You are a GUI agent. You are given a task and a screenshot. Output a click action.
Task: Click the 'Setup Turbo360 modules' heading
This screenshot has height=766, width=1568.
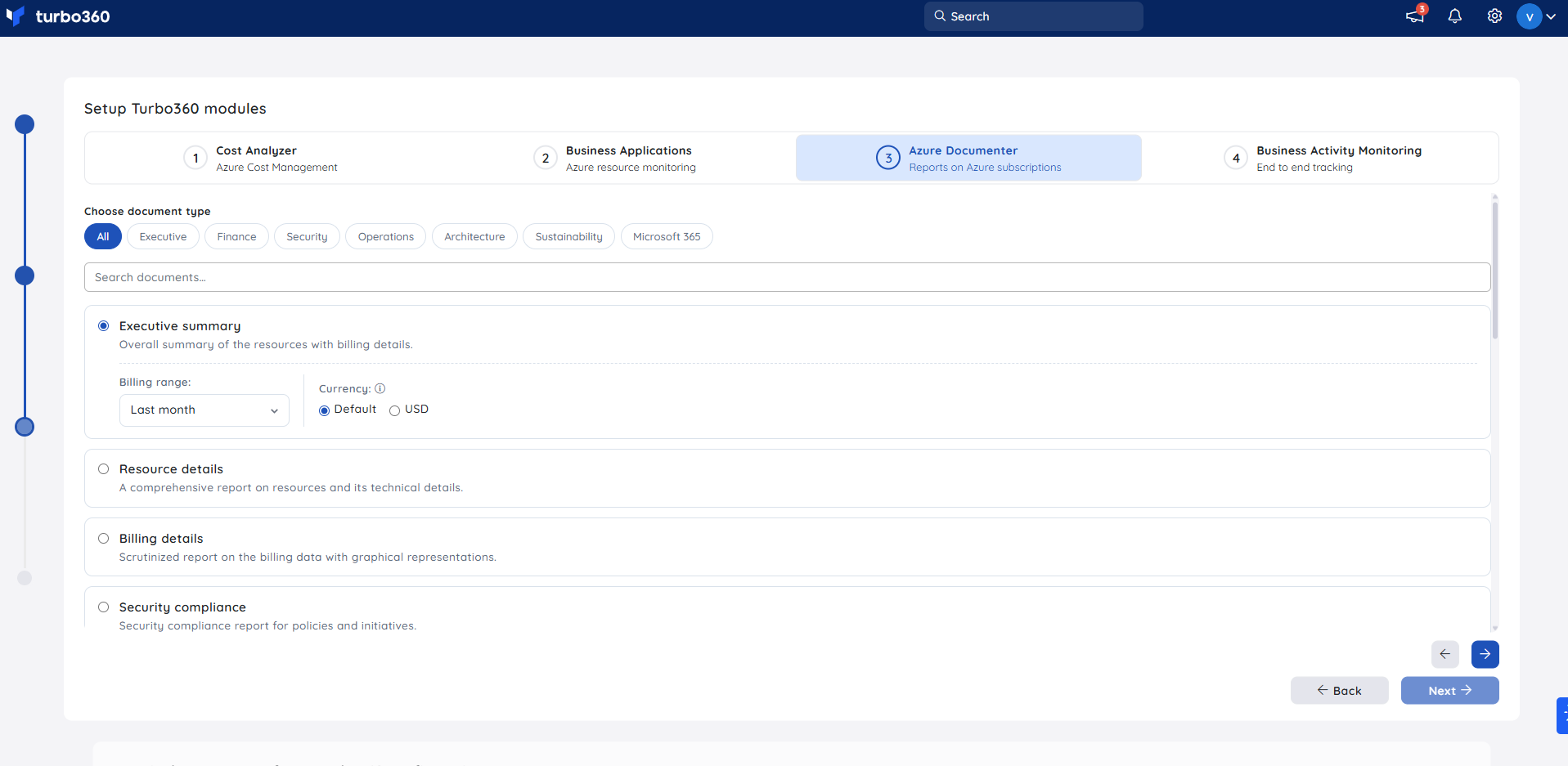(175, 109)
